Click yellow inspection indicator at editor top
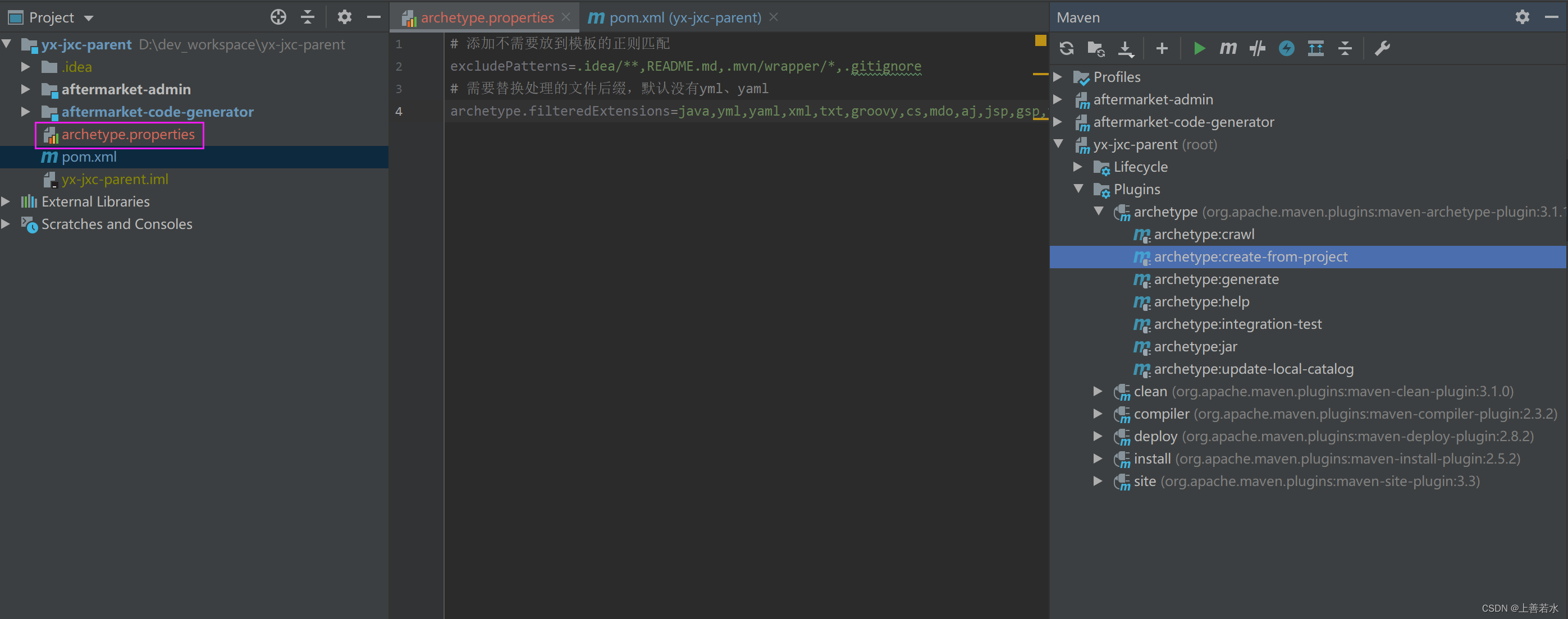 [x=1040, y=41]
